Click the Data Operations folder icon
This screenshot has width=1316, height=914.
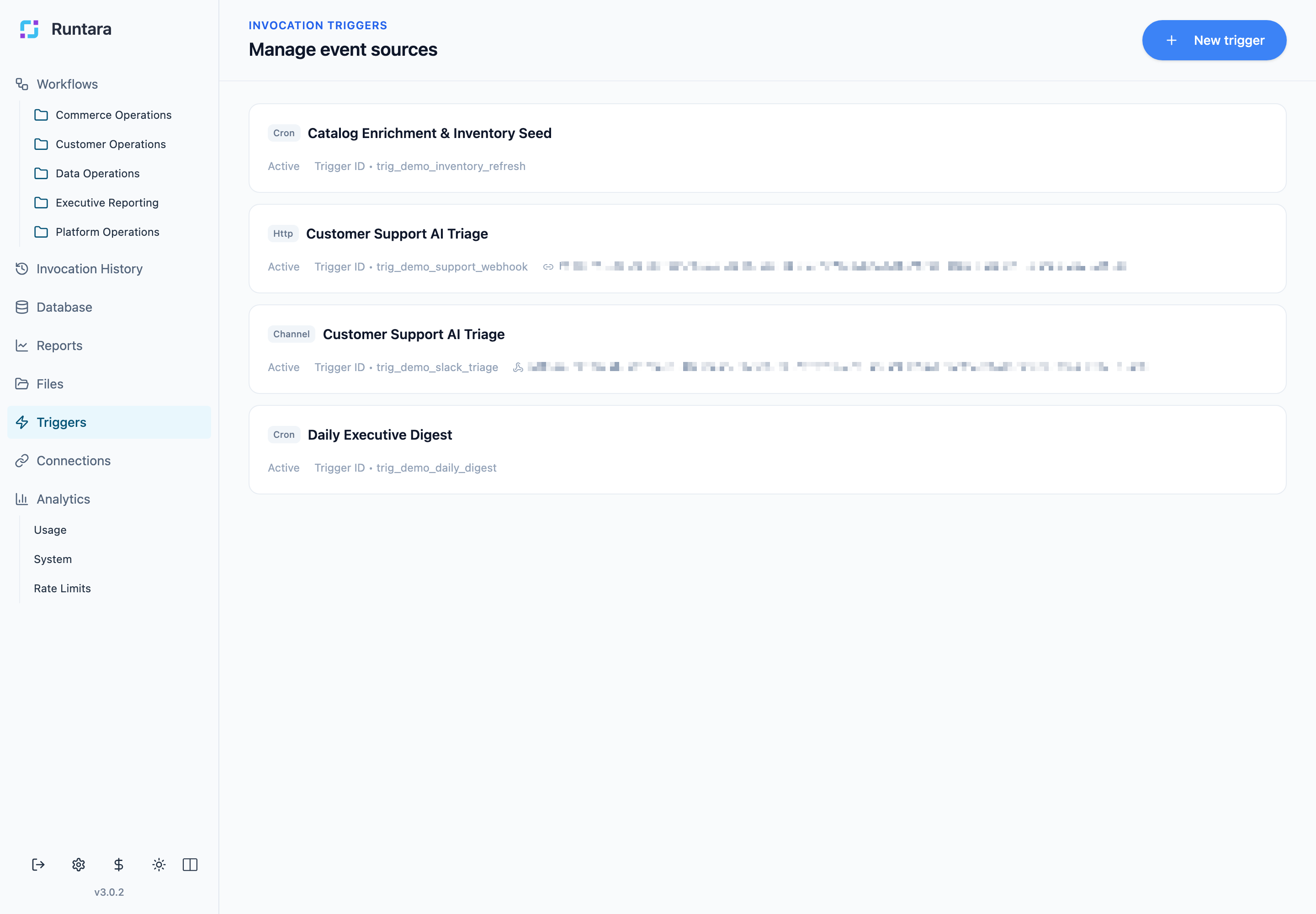(41, 174)
